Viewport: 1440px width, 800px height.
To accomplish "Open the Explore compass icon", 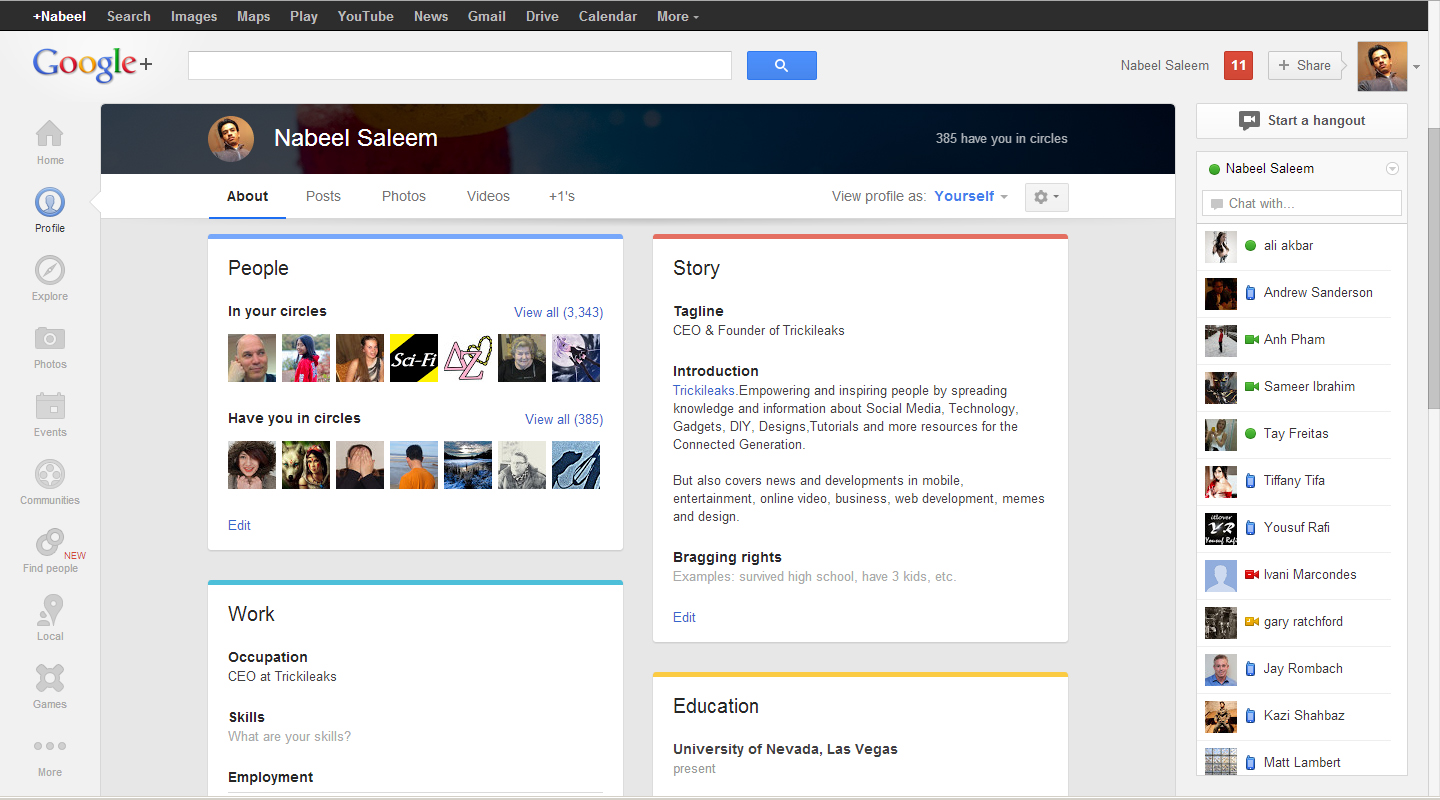I will [50, 279].
